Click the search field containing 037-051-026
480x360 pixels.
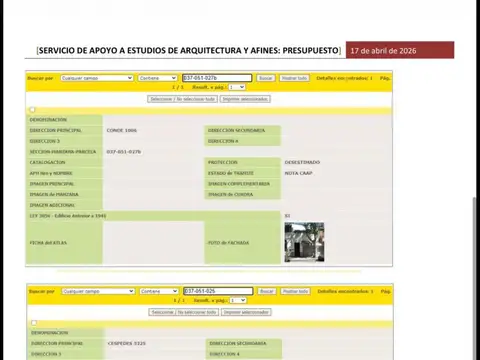click(x=218, y=291)
